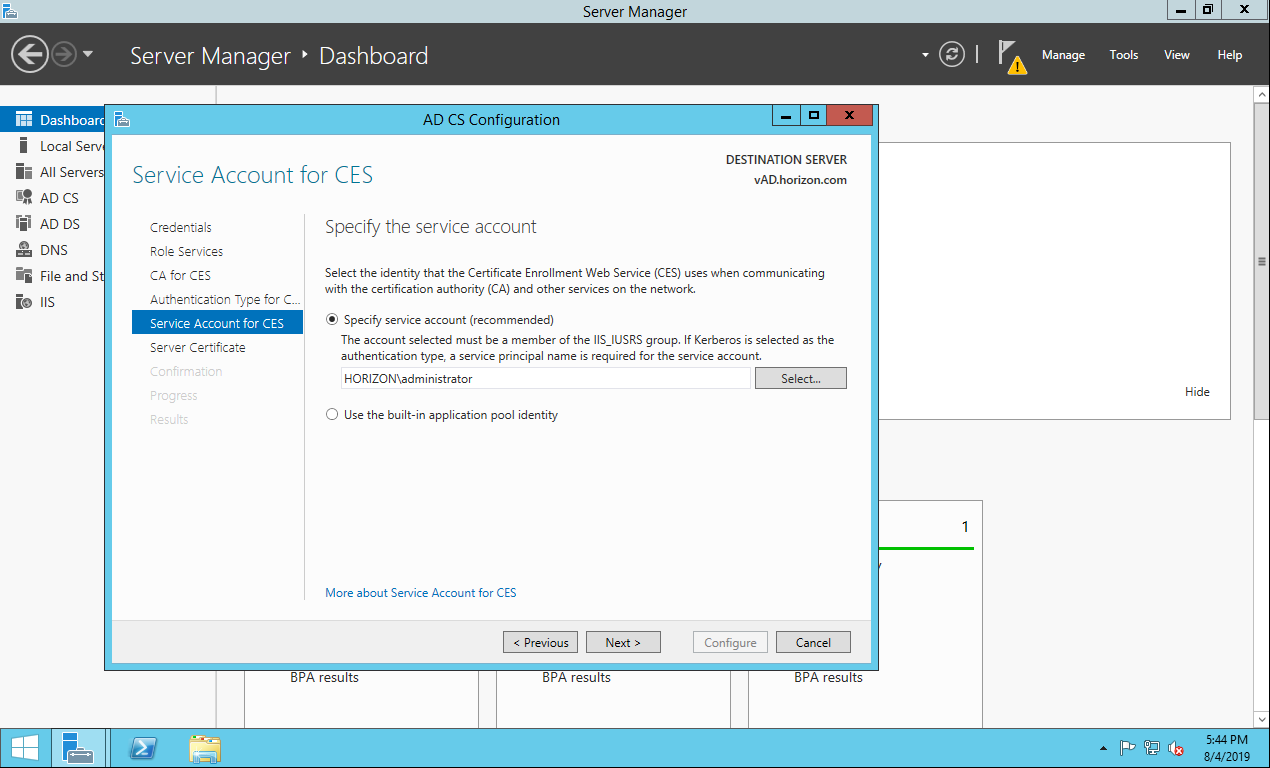The width and height of the screenshot is (1270, 768).
Task: Expand the dropdown arrow beside the refresh icon
Action: [925, 55]
